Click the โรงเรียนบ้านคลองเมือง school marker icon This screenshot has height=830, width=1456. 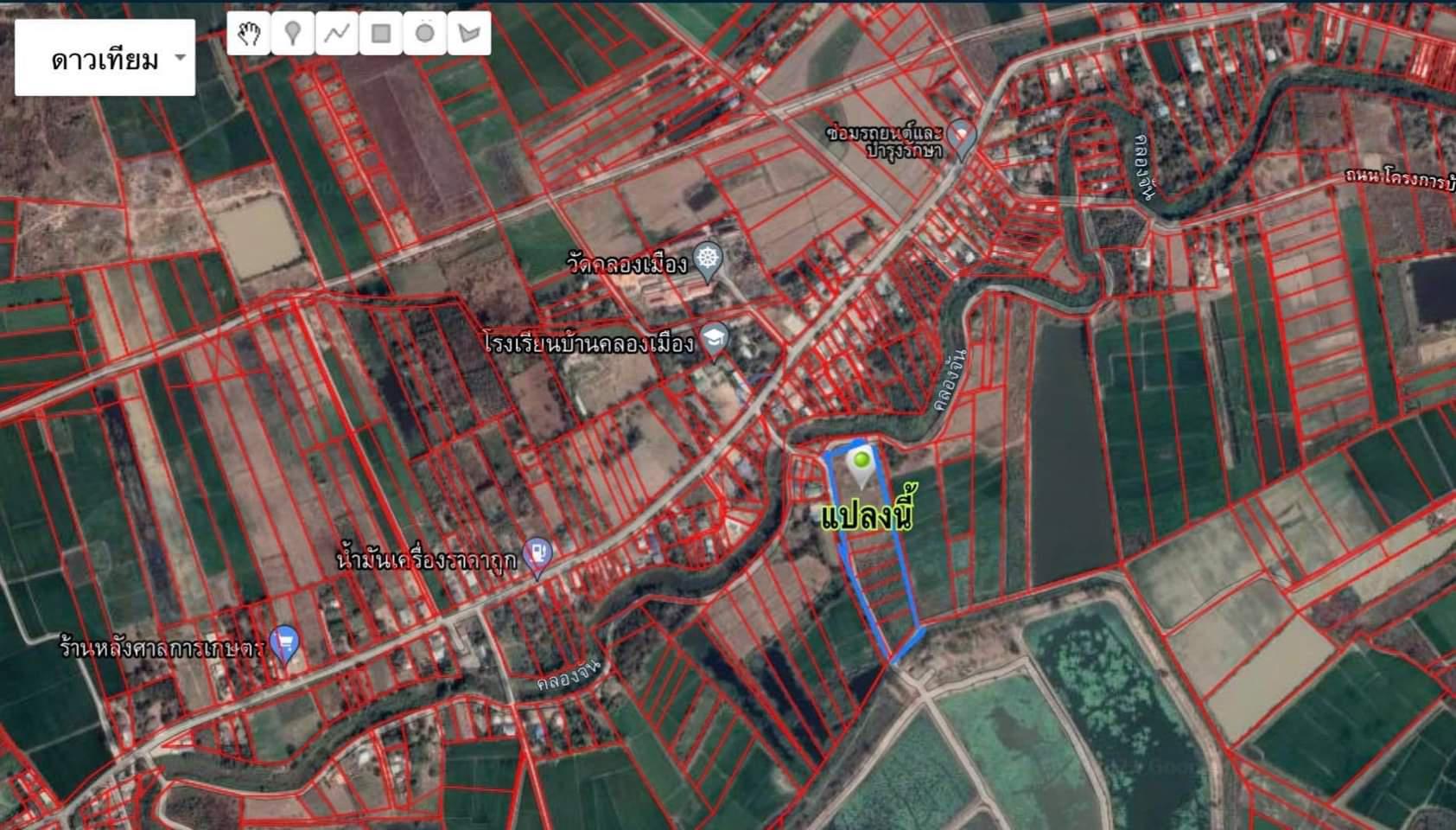pos(714,342)
